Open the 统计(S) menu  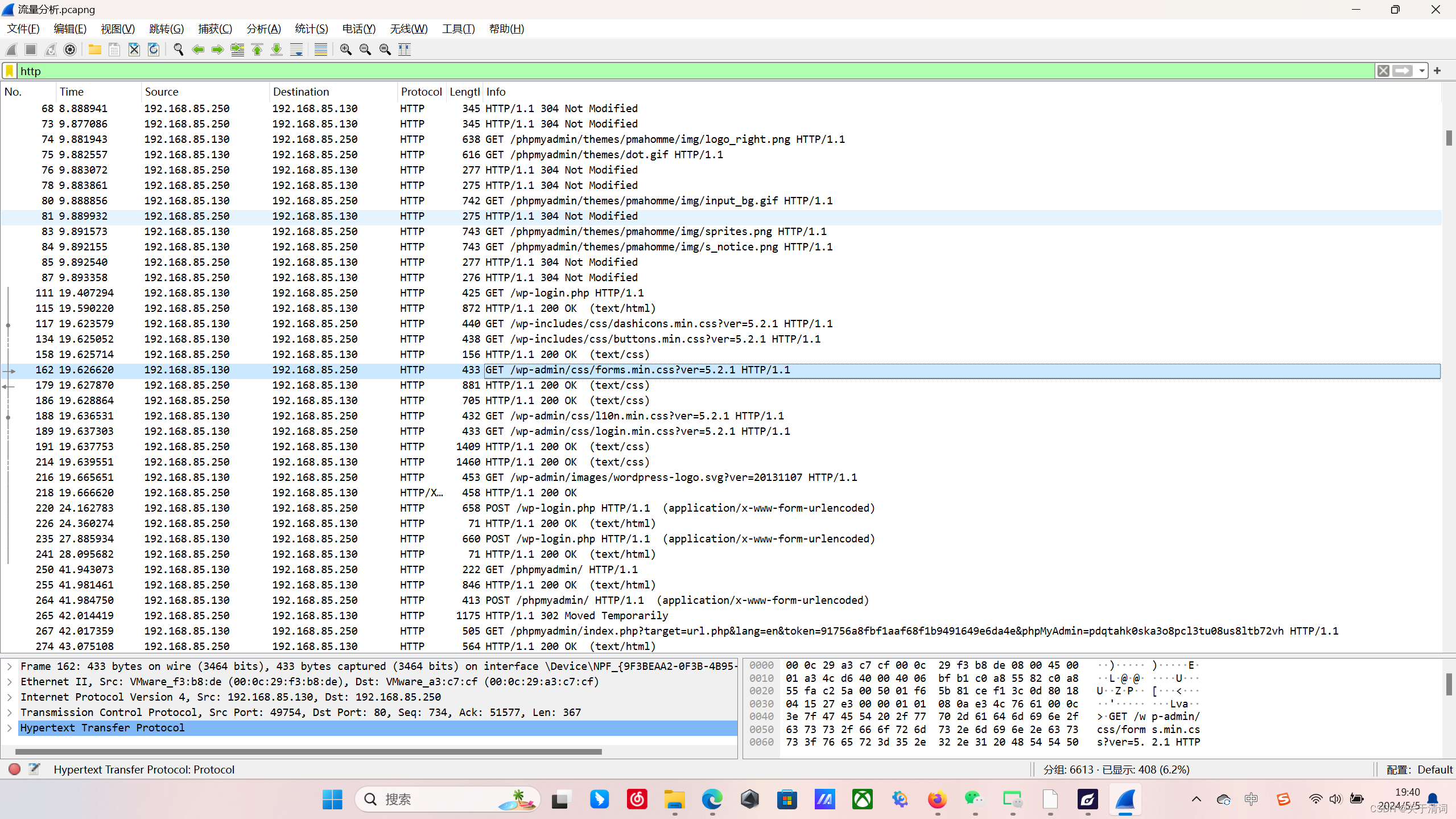311,28
